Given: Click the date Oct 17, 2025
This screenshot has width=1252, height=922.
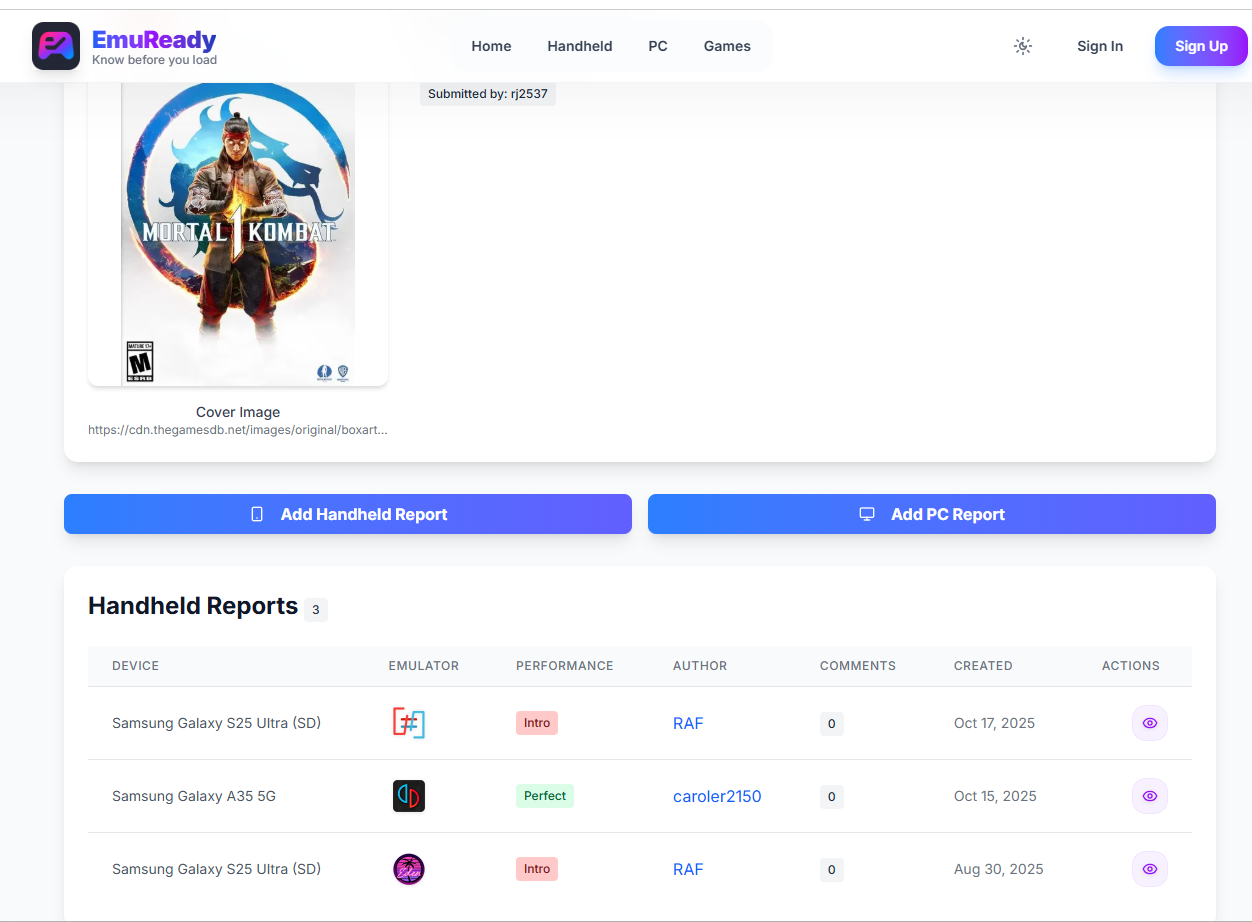Looking at the screenshot, I should [994, 723].
